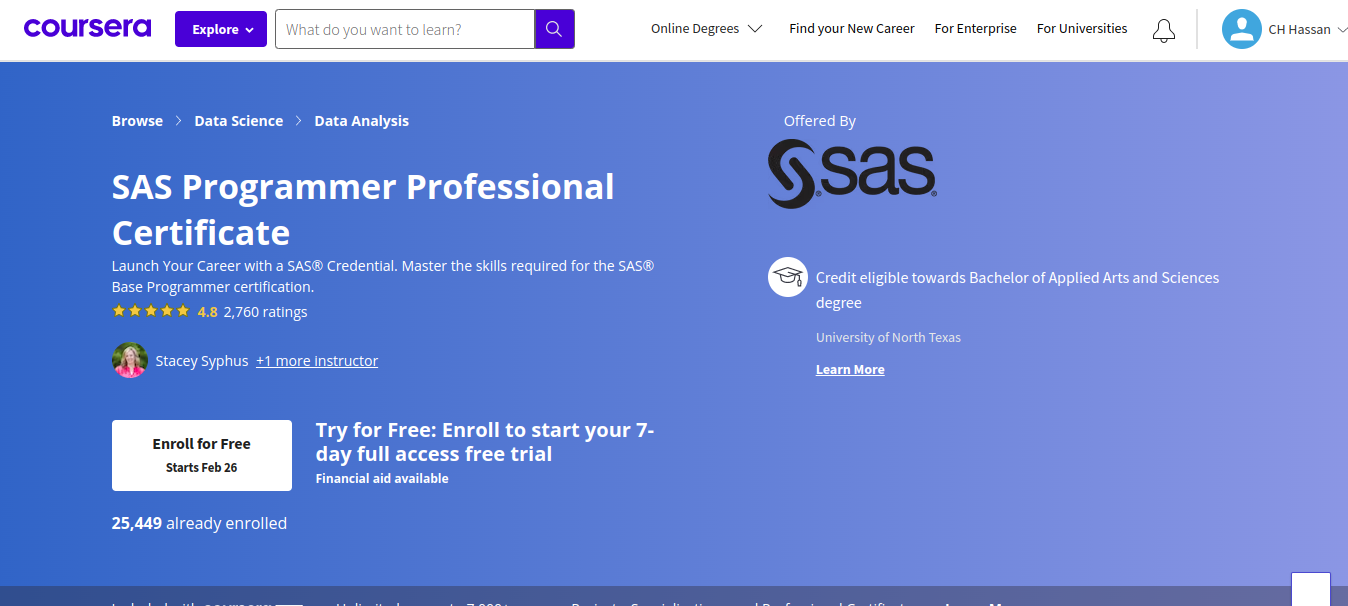Viewport: 1348px width, 606px height.
Task: Go to the Browse breadcrumb
Action: click(x=137, y=121)
